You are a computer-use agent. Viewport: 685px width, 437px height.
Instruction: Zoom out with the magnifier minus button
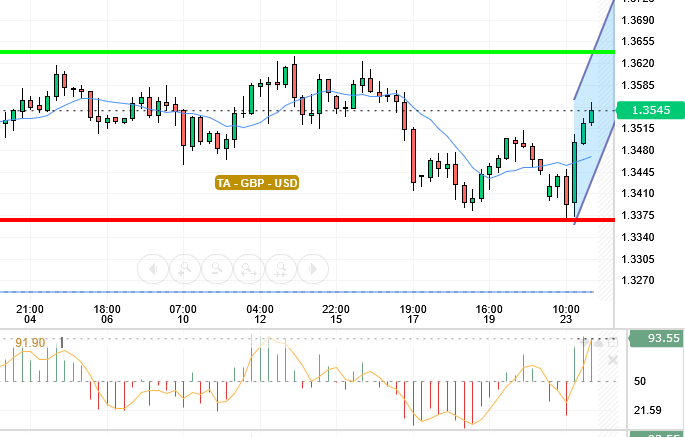(x=217, y=269)
